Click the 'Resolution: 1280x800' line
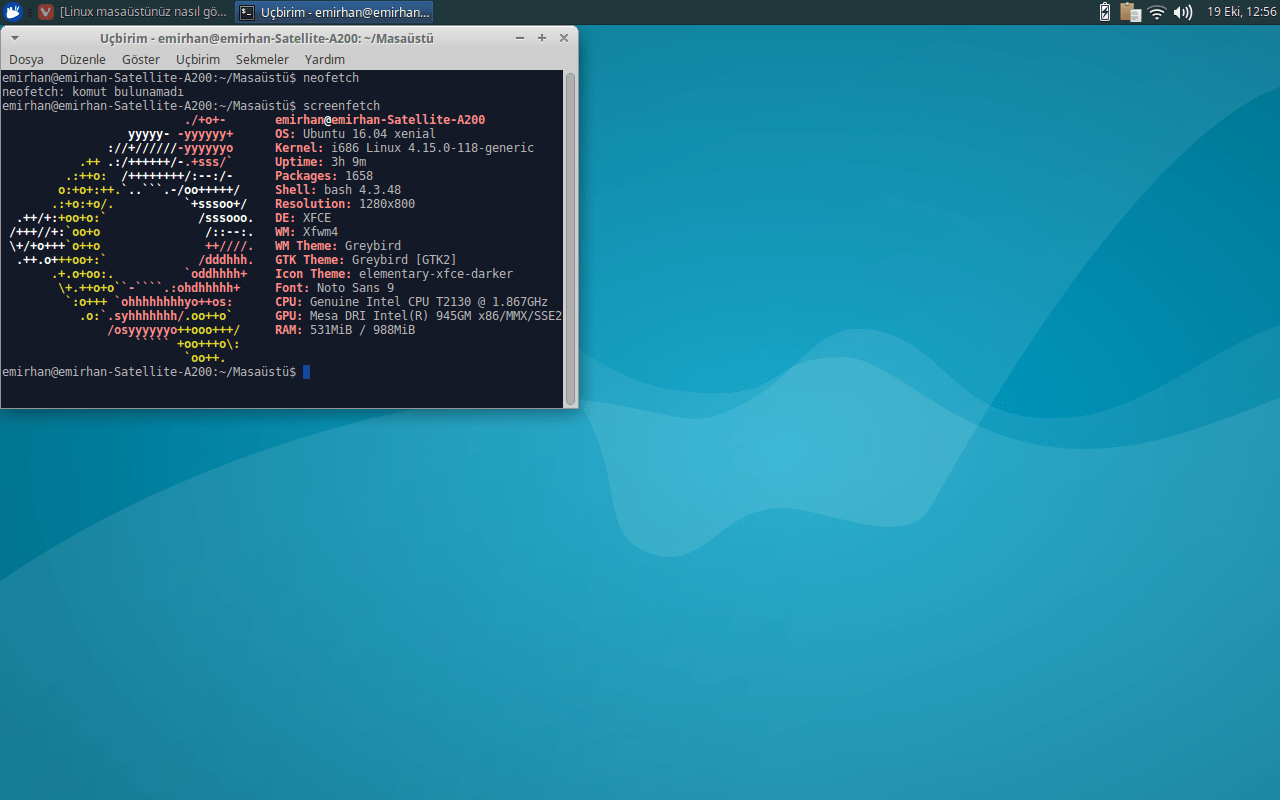The width and height of the screenshot is (1280, 800). point(345,204)
